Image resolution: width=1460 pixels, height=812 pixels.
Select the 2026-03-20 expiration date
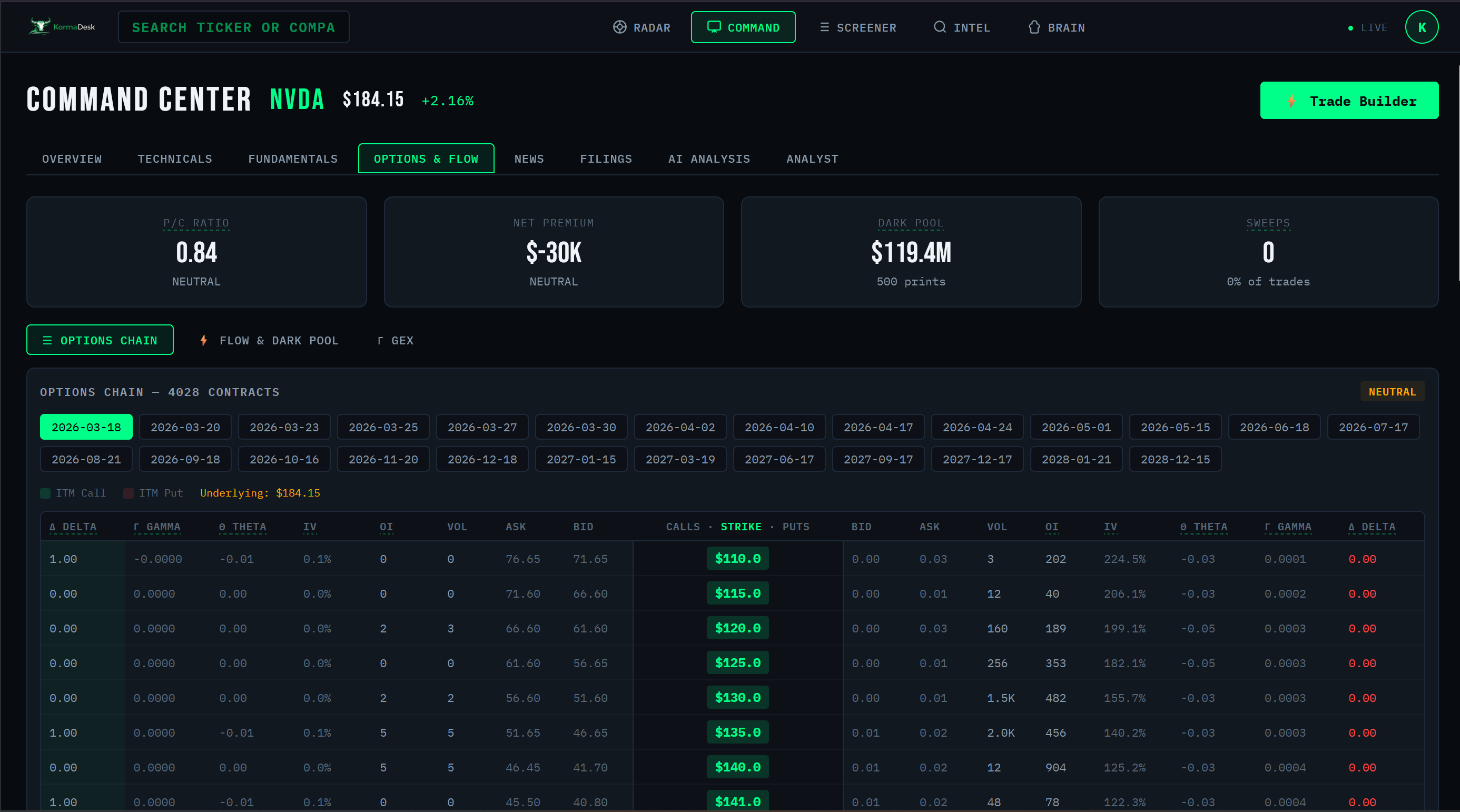[x=185, y=427]
